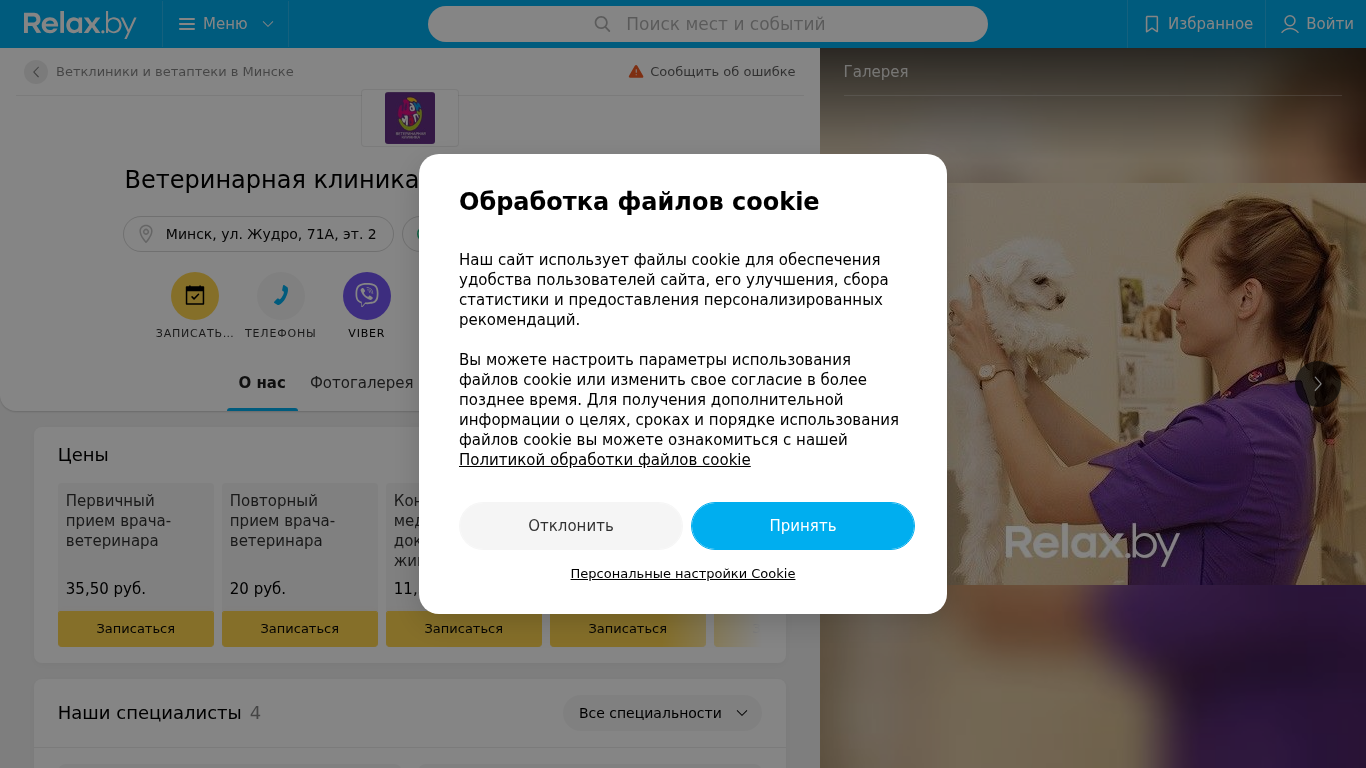This screenshot has height=768, width=1366.
Task: Click the back arrow to vet clinics list
Action: point(36,72)
